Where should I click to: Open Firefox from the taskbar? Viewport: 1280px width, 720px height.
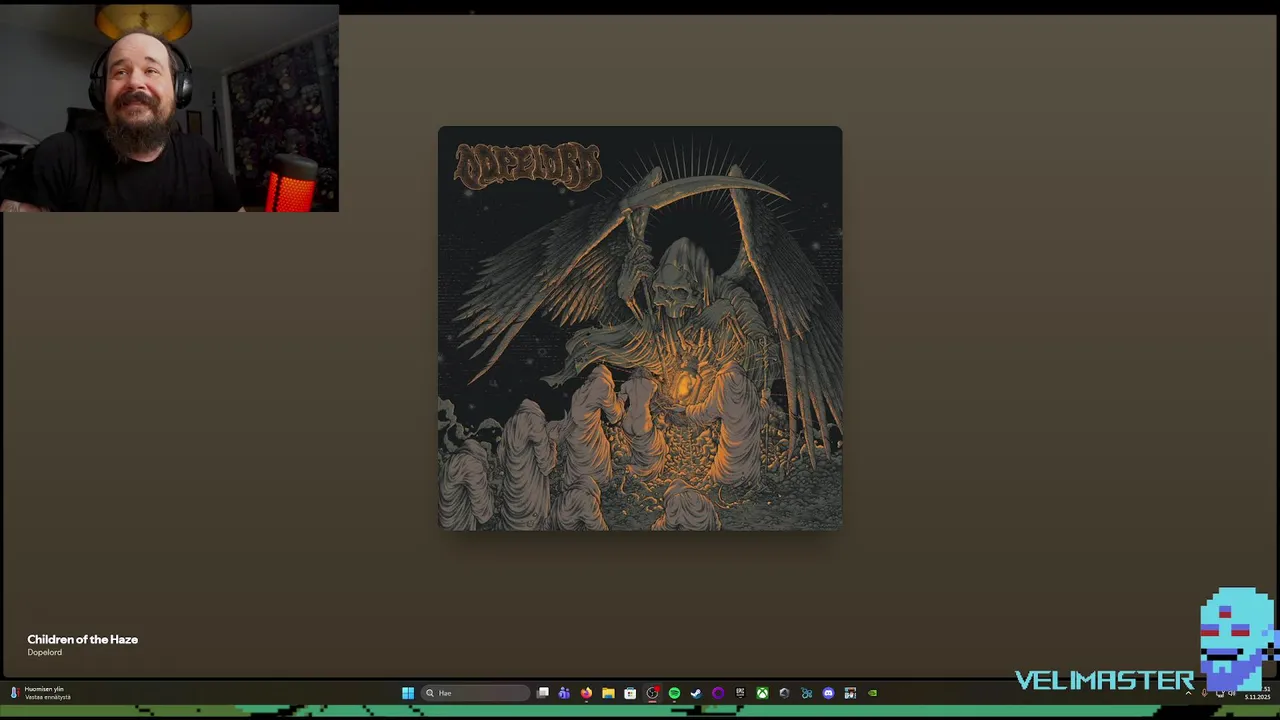[x=586, y=693]
